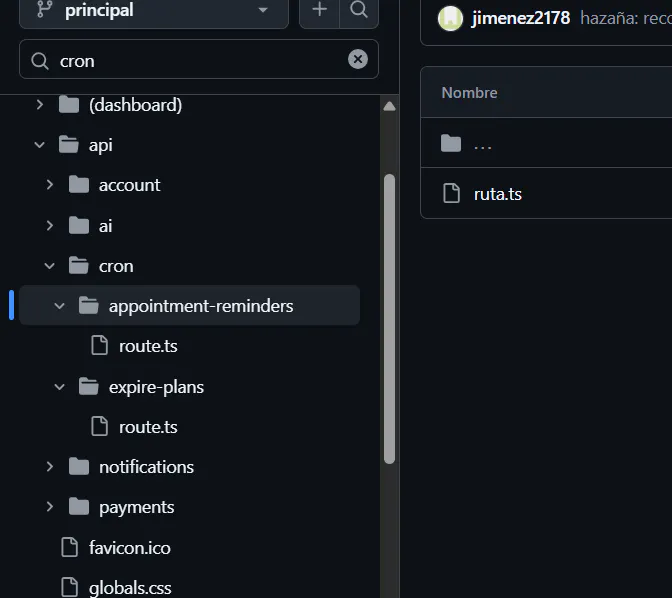
Task: Expand the account folder chevron
Action: tap(50, 185)
